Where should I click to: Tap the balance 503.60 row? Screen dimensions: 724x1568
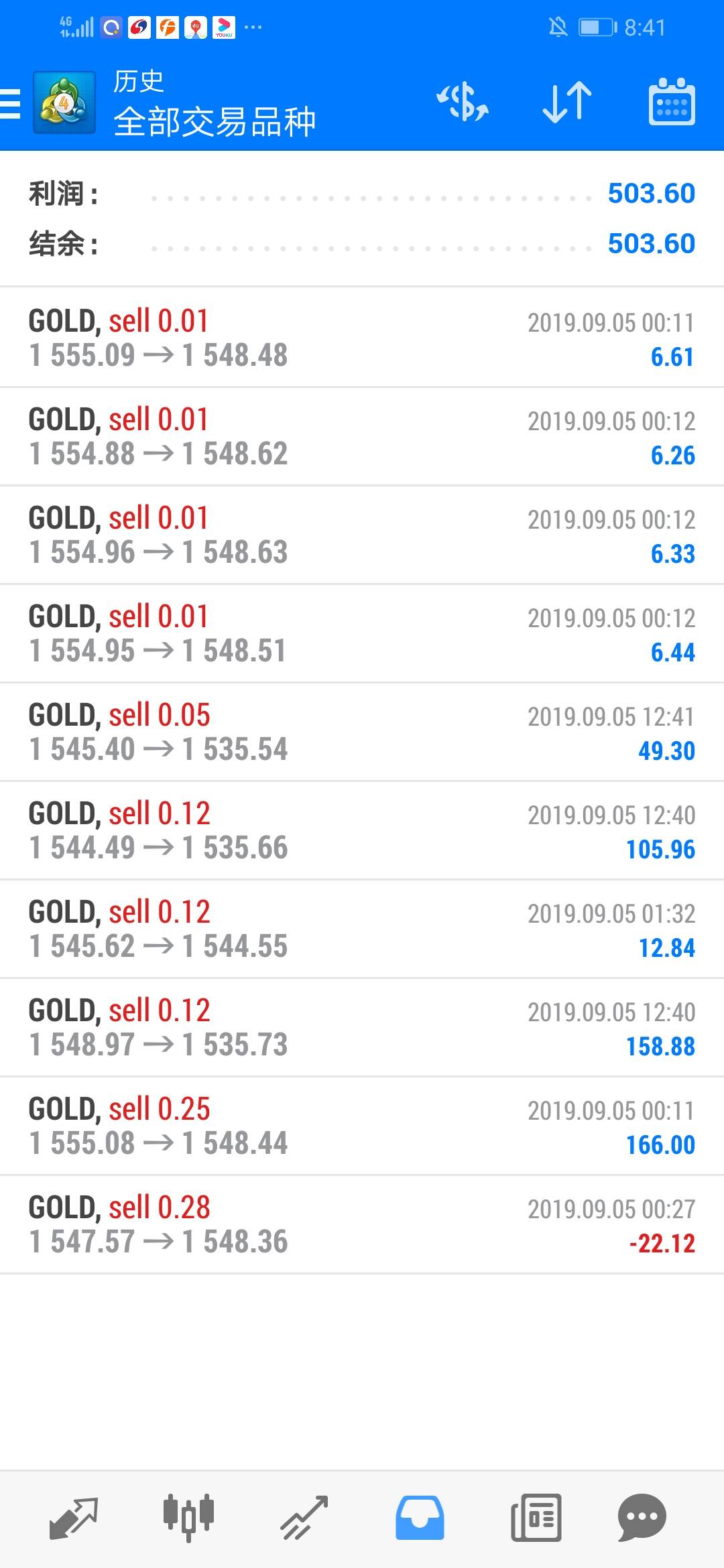pos(362,243)
